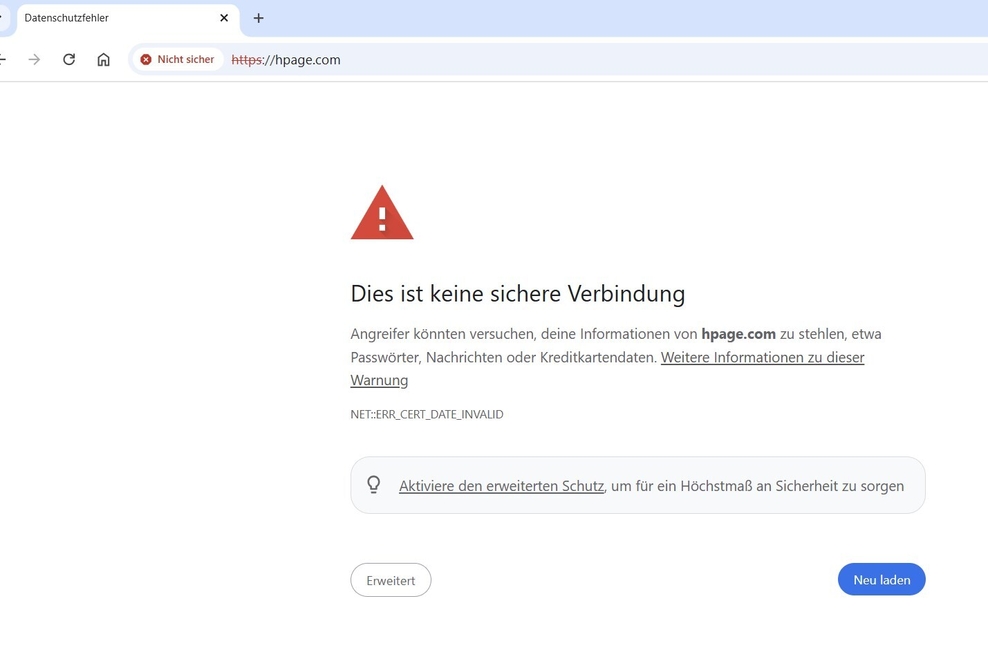988x648 pixels.
Task: Open the tab search dropdown at top-left
Action: click(3, 18)
